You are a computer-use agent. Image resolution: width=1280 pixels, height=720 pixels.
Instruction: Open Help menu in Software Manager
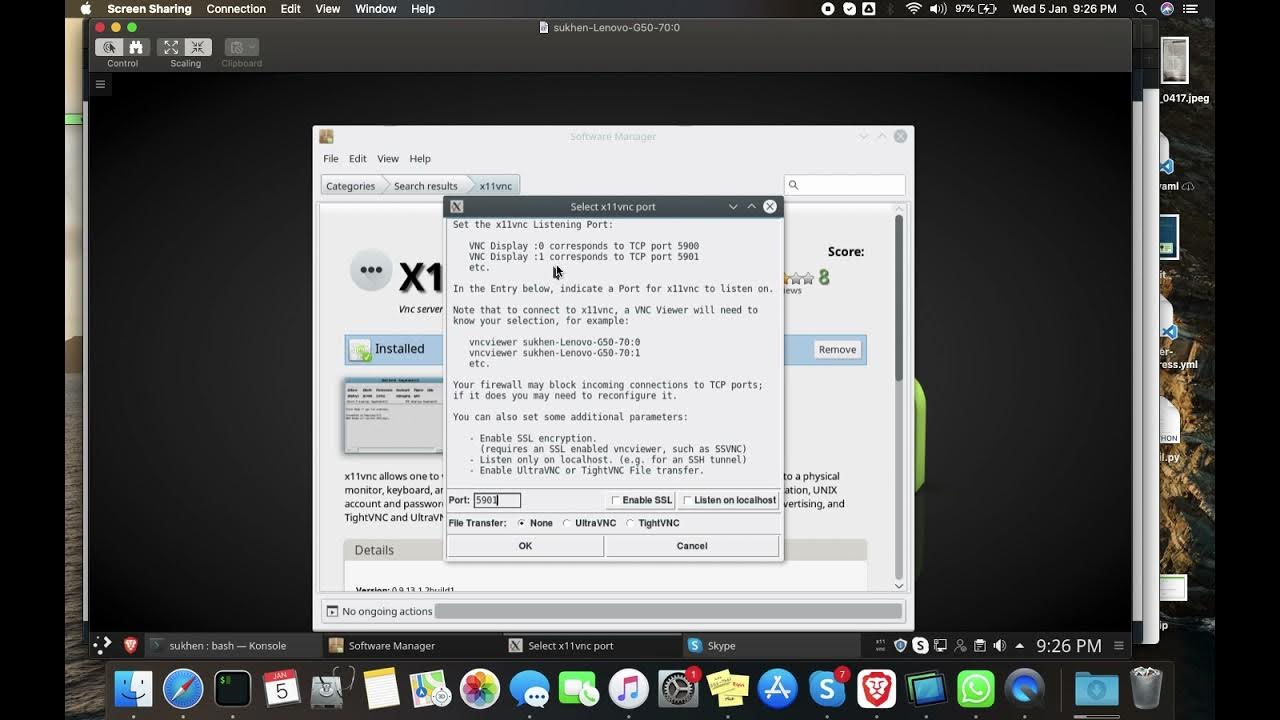point(420,158)
